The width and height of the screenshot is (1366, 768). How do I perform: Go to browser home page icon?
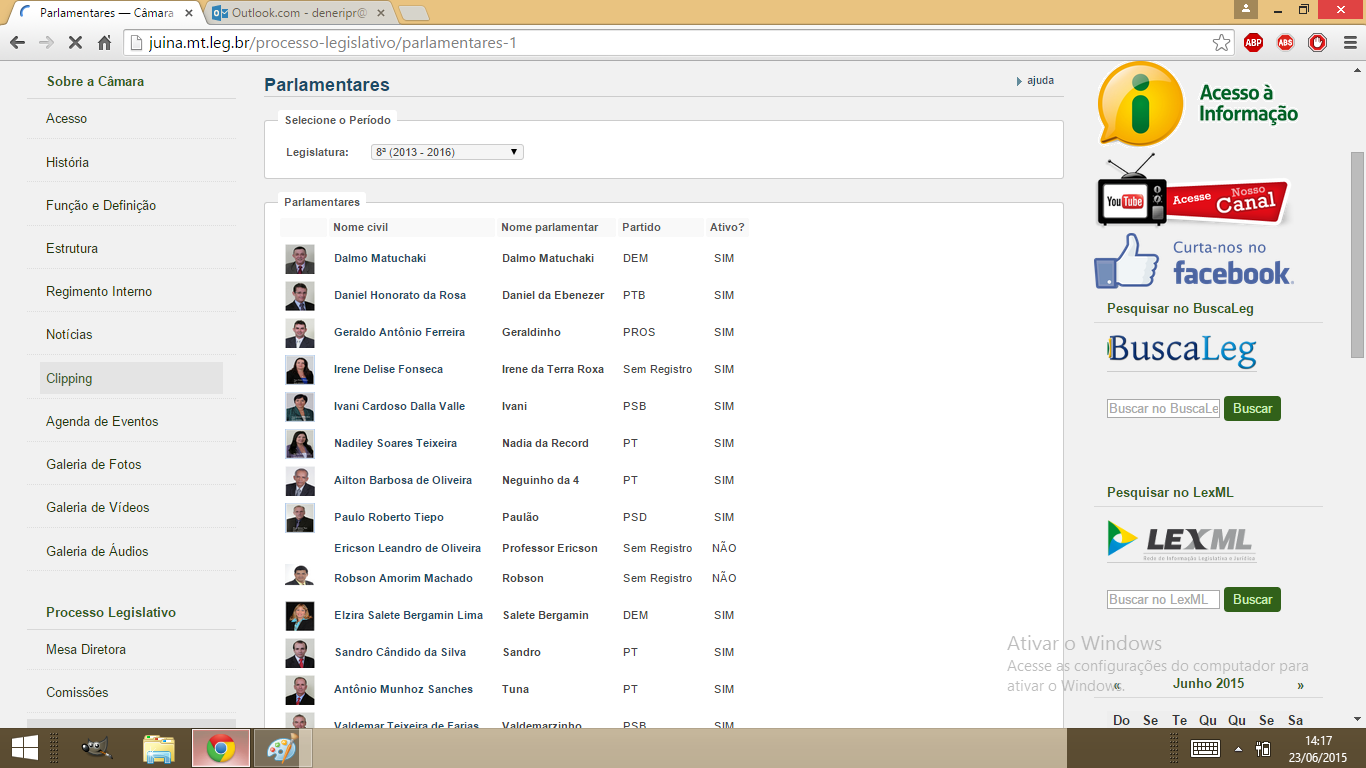104,43
